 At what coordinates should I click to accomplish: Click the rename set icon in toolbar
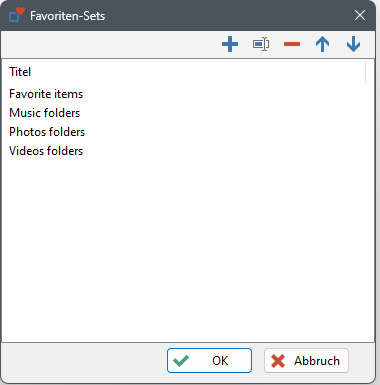click(261, 44)
